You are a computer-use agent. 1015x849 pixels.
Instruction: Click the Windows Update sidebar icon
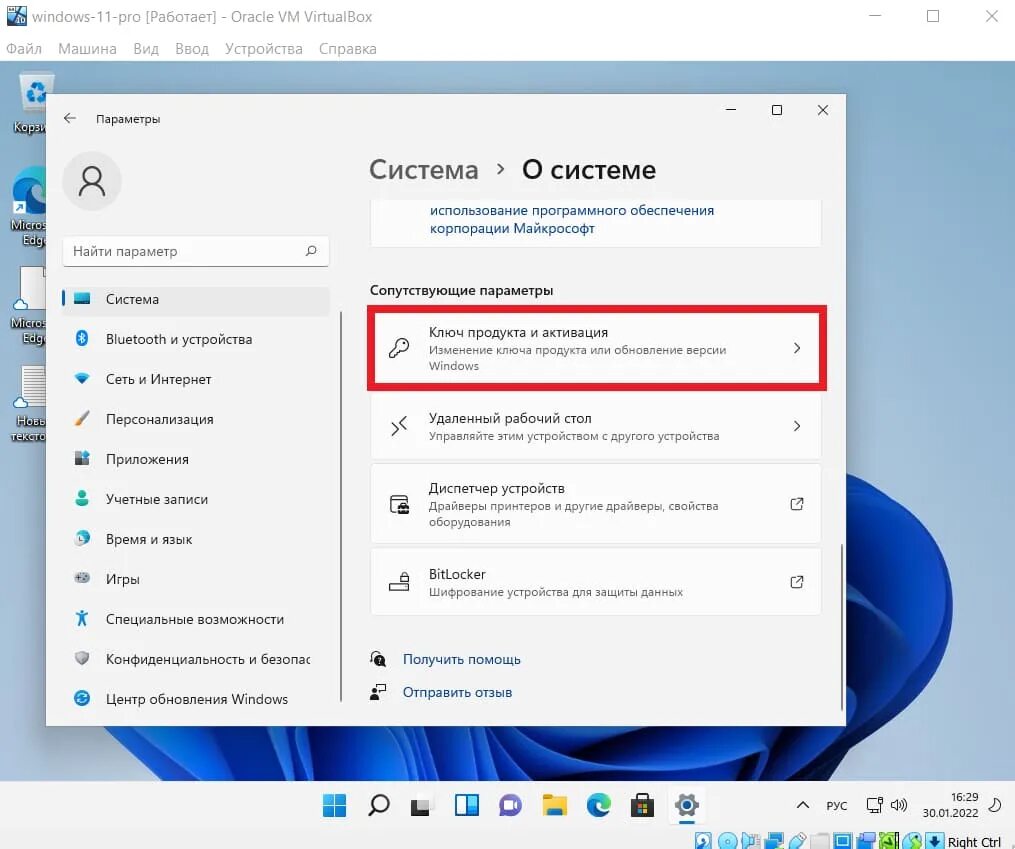82,698
